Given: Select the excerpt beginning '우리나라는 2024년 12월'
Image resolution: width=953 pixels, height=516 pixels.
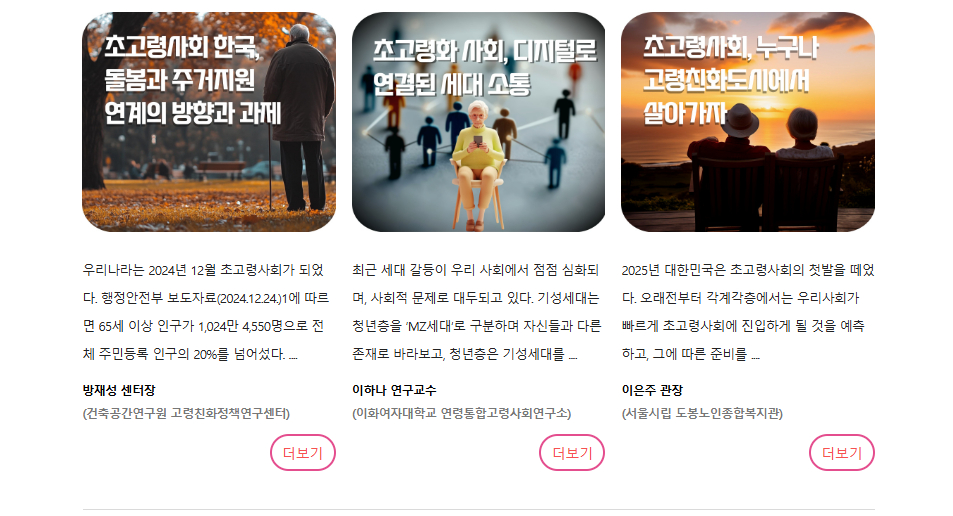Looking at the screenshot, I should pos(206,312).
